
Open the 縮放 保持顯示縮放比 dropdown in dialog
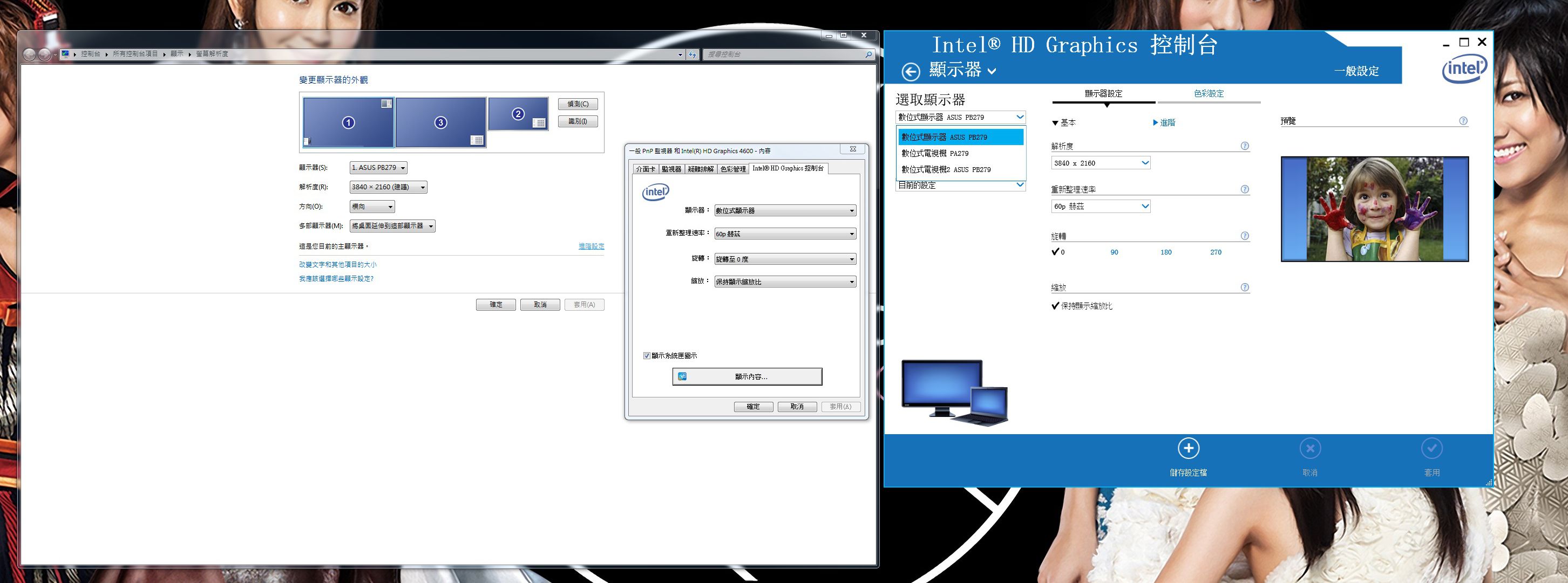pyautogui.click(x=785, y=282)
